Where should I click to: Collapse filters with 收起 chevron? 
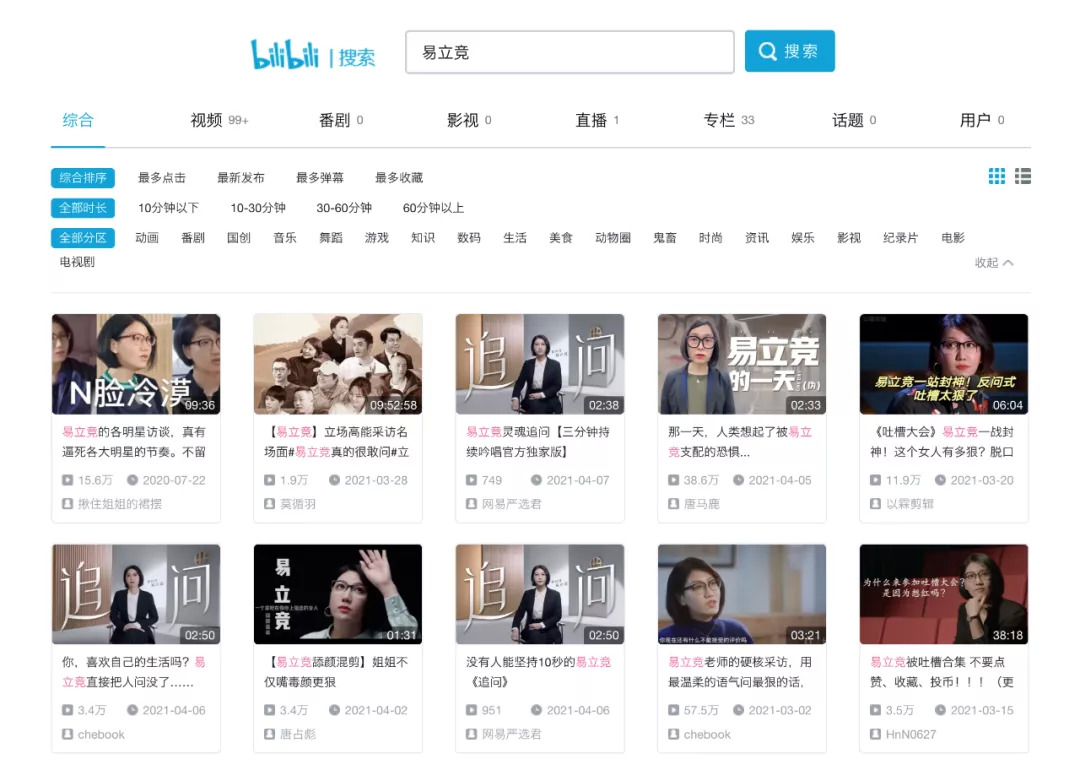994,262
